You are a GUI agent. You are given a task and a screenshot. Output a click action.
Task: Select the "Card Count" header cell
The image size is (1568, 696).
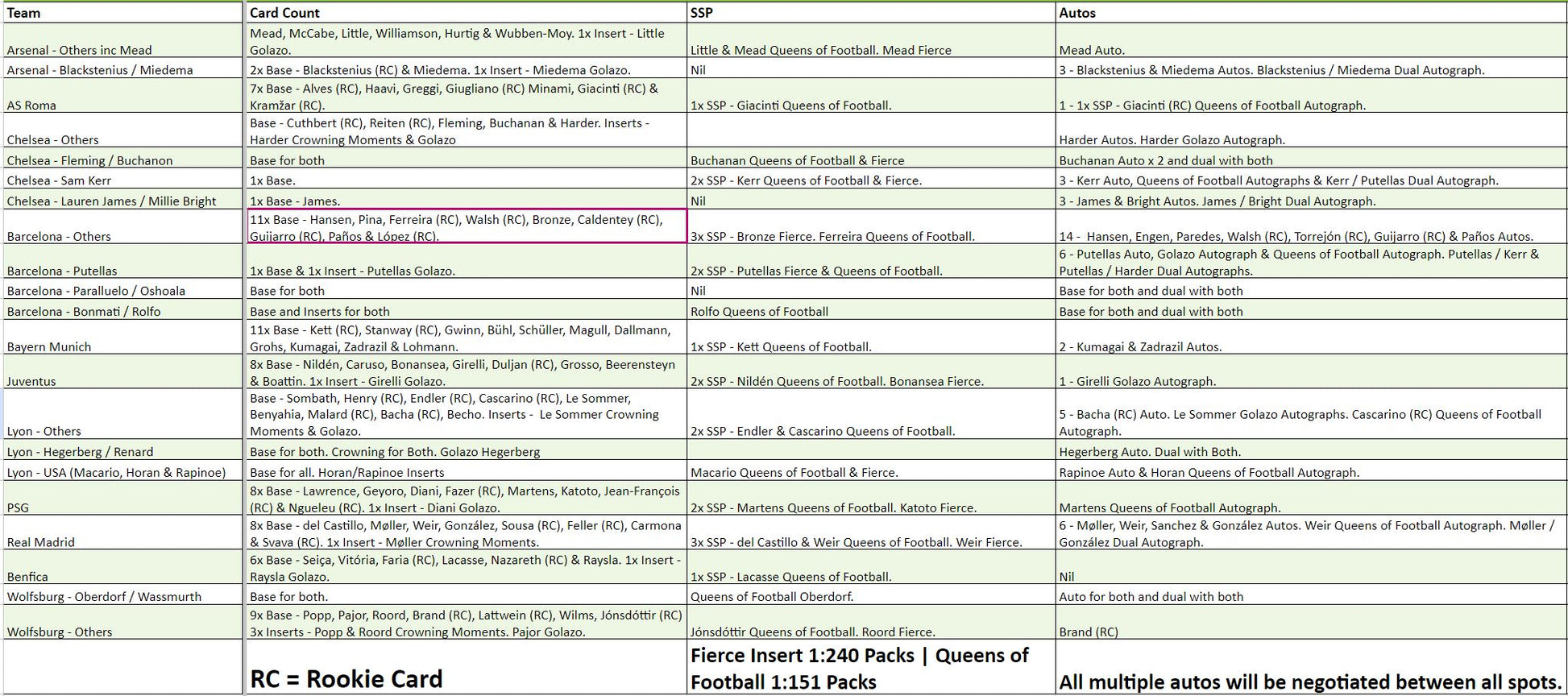(x=465, y=13)
